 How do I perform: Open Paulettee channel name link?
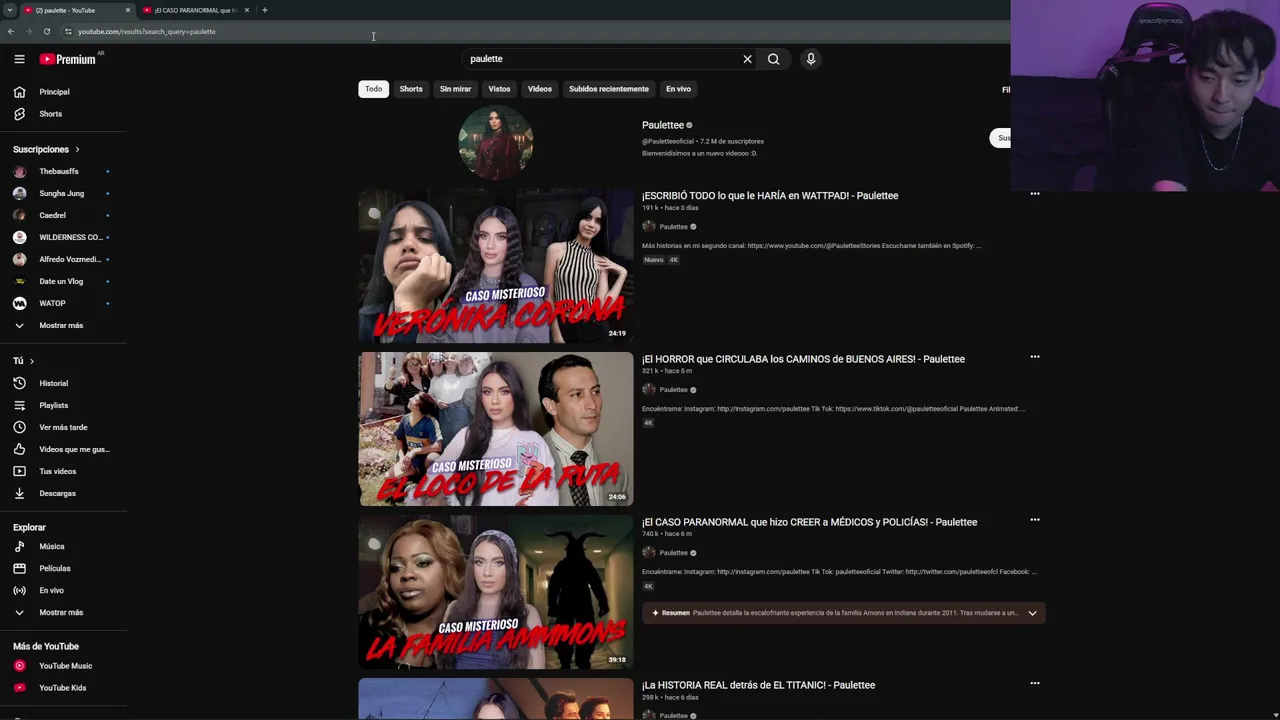pyautogui.click(x=663, y=125)
